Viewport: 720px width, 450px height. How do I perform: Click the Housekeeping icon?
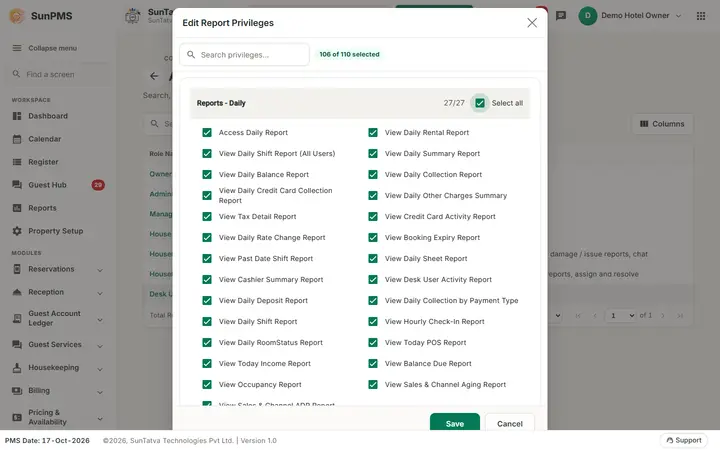tap(17, 367)
